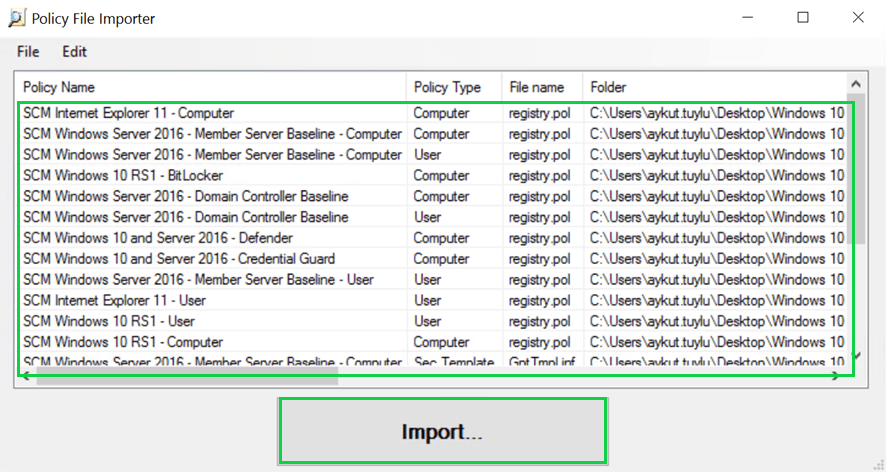
Task: Select SCM Internet Explorer 11 - Computer row
Action: click(128, 113)
